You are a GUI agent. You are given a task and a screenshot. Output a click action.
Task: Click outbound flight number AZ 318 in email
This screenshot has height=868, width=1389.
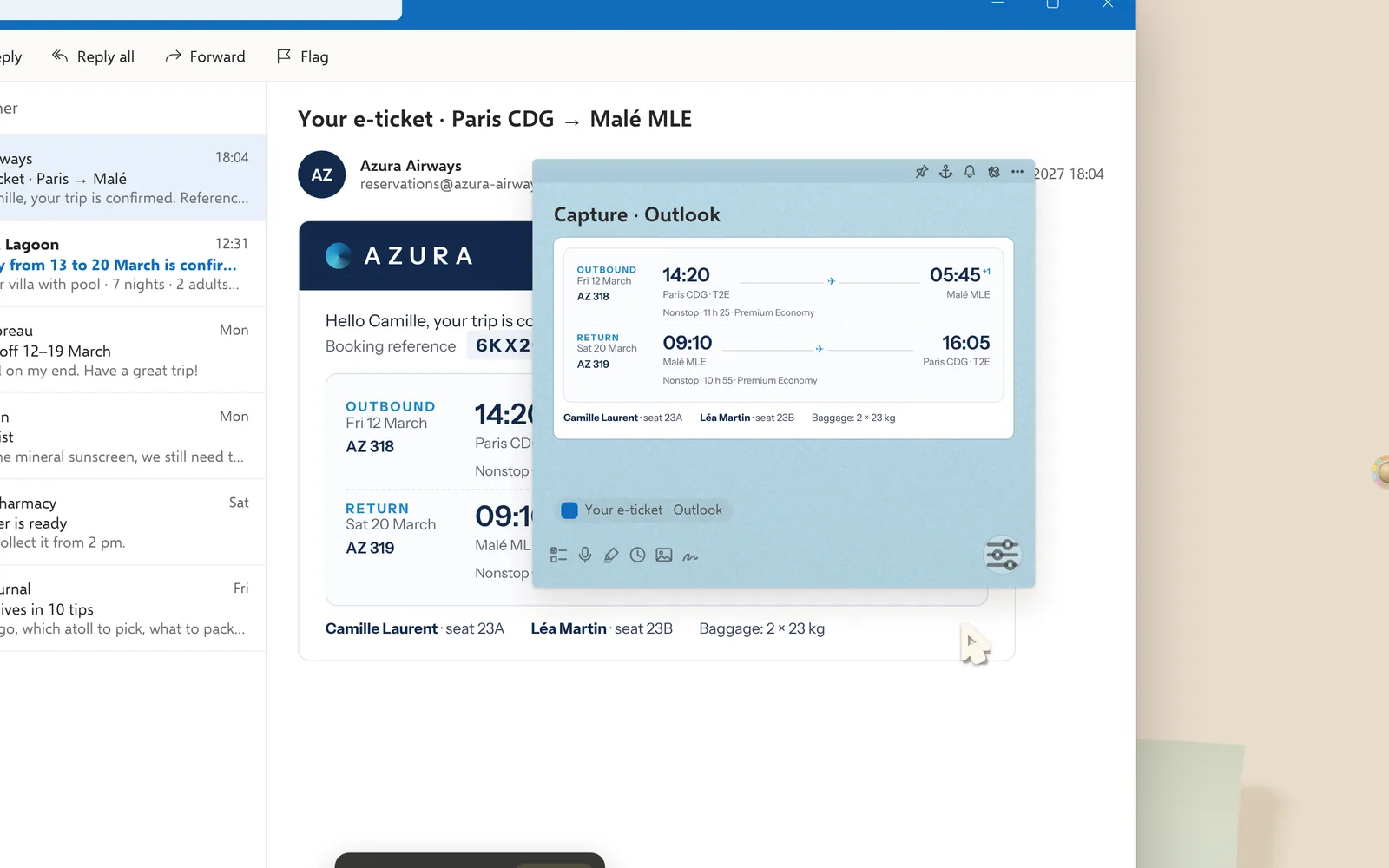pyautogui.click(x=370, y=446)
